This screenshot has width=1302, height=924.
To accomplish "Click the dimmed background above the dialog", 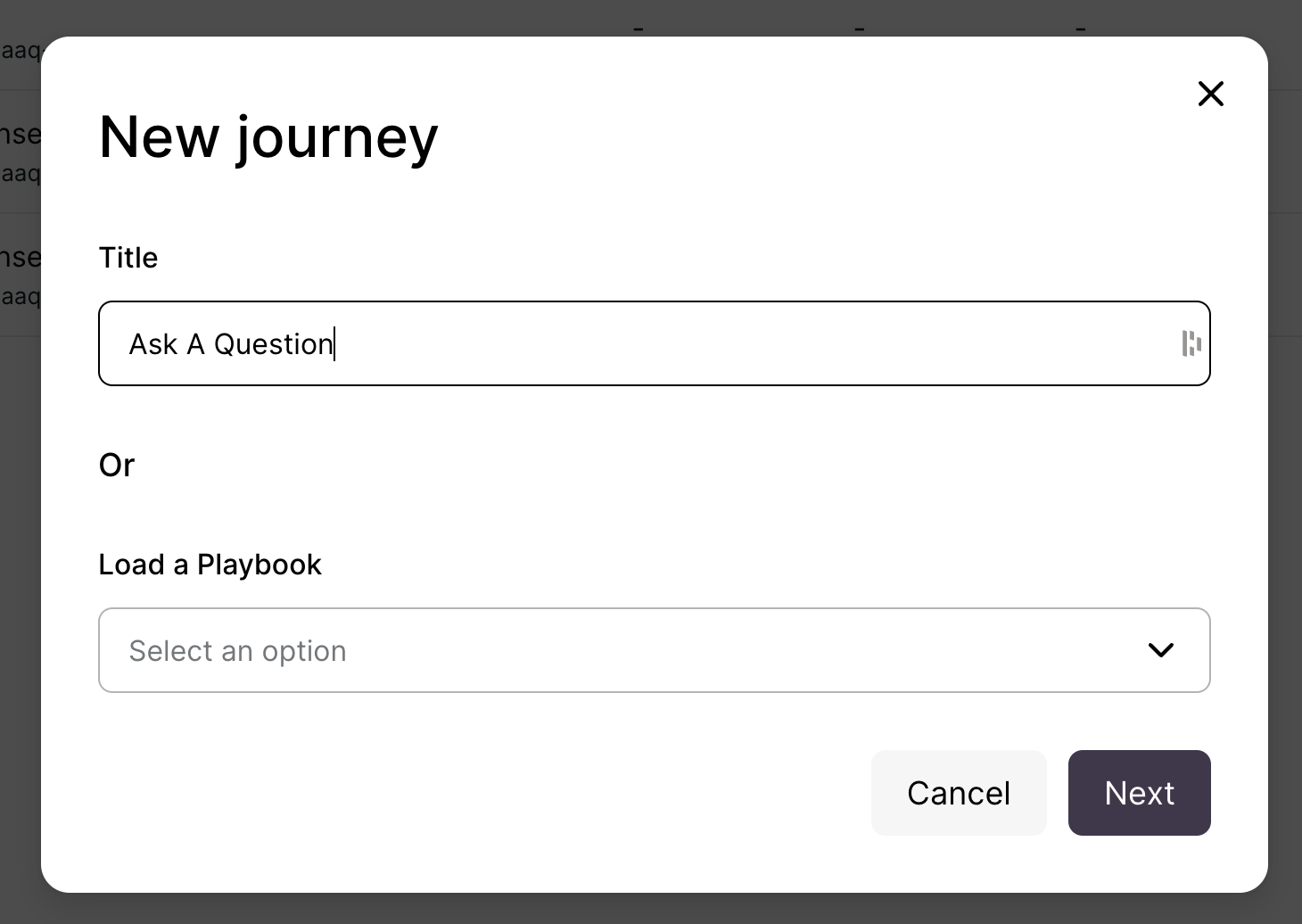I will [357, 16].
